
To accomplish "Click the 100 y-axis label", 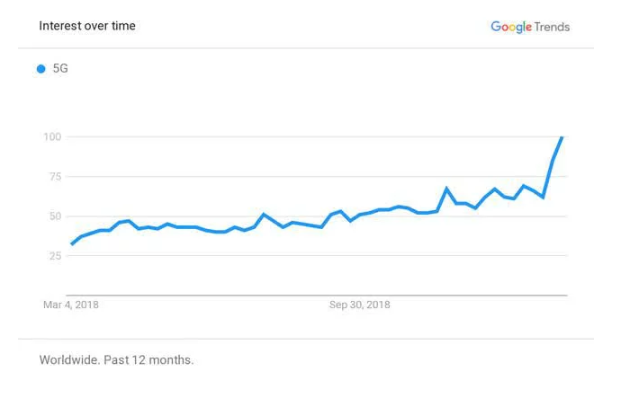I will pyautogui.click(x=53, y=136).
